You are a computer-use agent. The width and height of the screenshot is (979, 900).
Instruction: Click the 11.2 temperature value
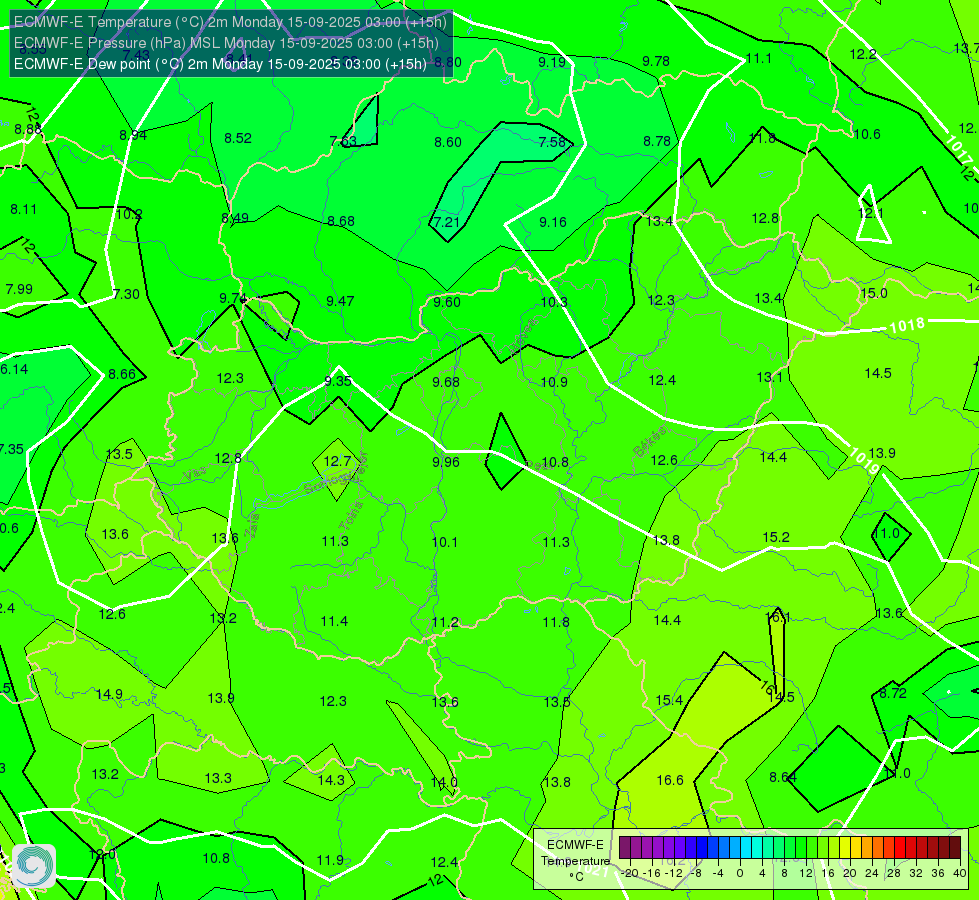tap(445, 622)
